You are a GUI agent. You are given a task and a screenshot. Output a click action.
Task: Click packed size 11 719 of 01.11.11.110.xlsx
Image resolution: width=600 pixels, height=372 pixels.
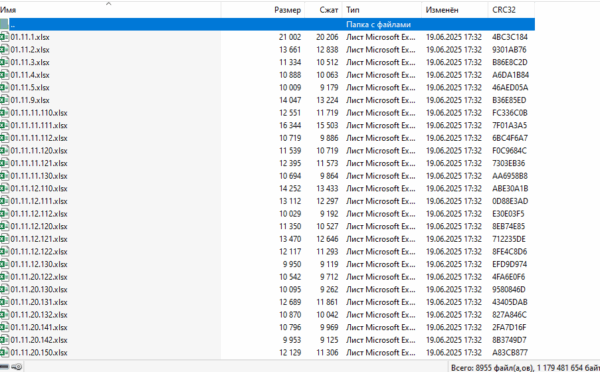pyautogui.click(x=327, y=113)
